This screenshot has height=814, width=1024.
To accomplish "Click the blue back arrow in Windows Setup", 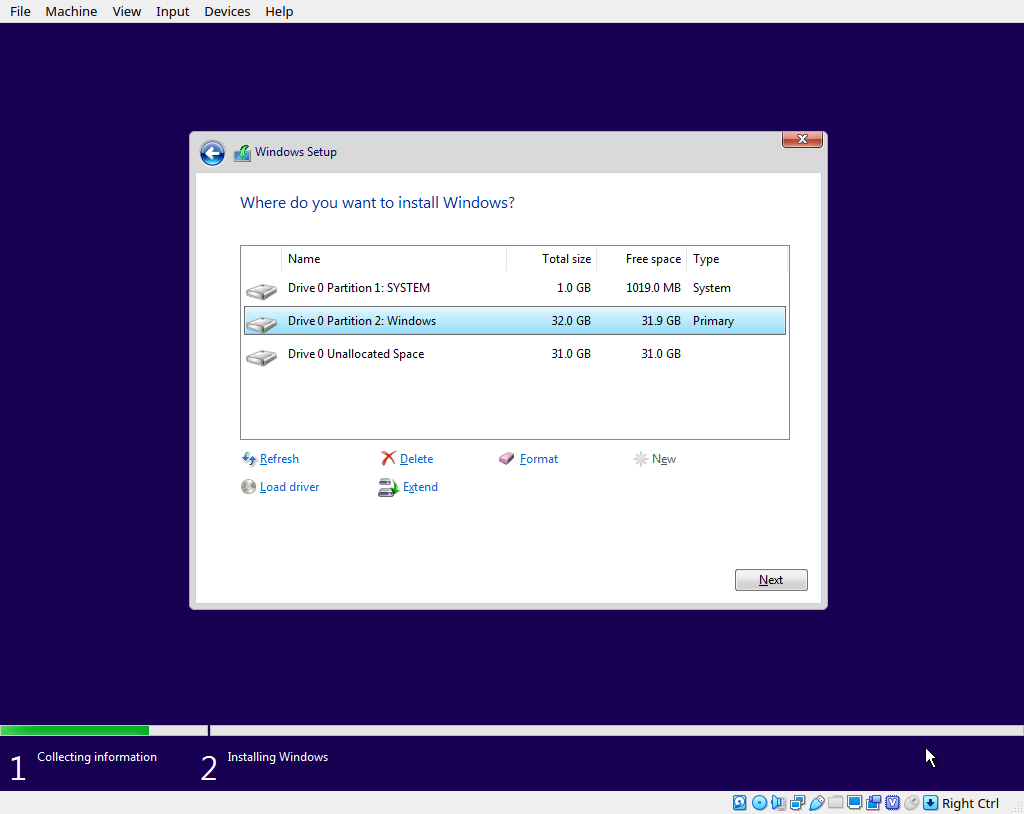I will (x=212, y=153).
